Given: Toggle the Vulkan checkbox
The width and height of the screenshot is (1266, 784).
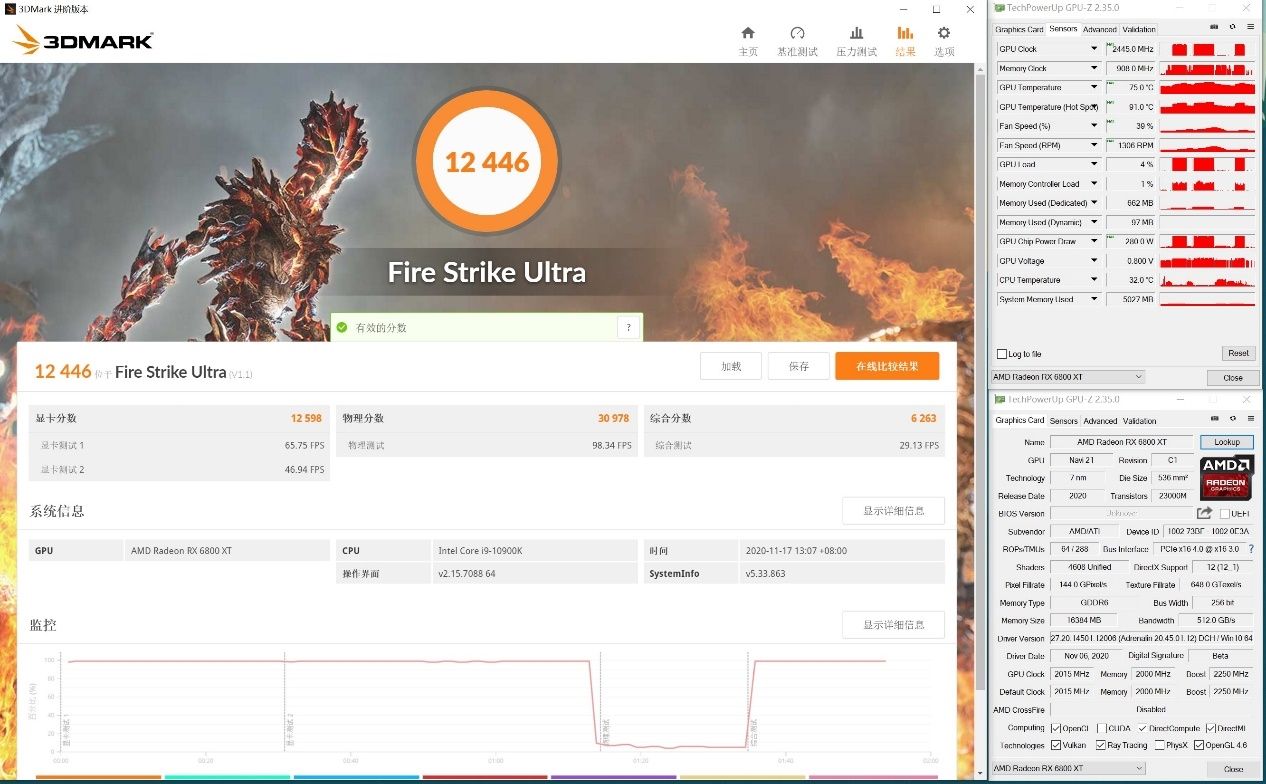Looking at the screenshot, I should 1056,745.
